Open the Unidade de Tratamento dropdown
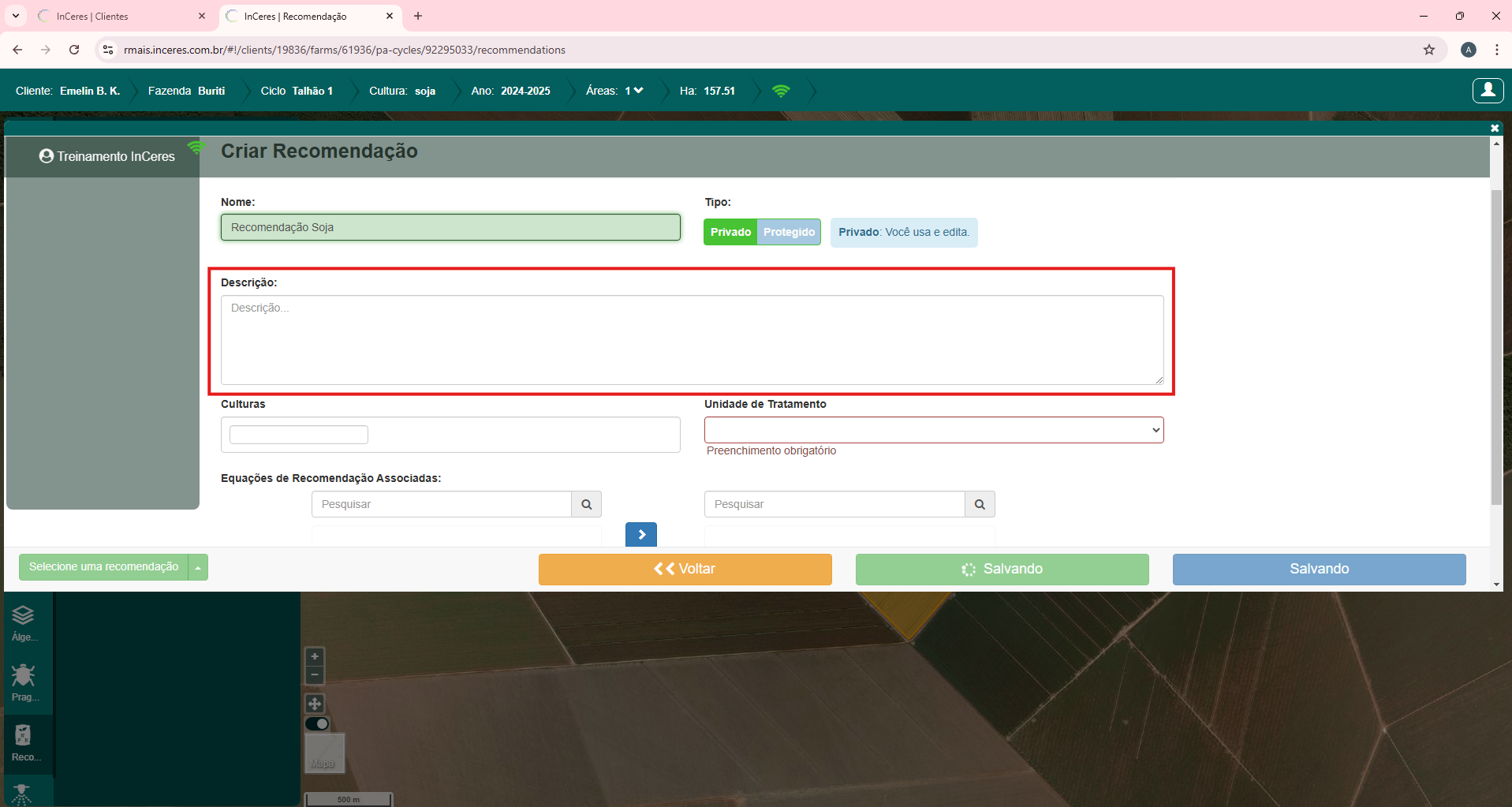 (934, 430)
